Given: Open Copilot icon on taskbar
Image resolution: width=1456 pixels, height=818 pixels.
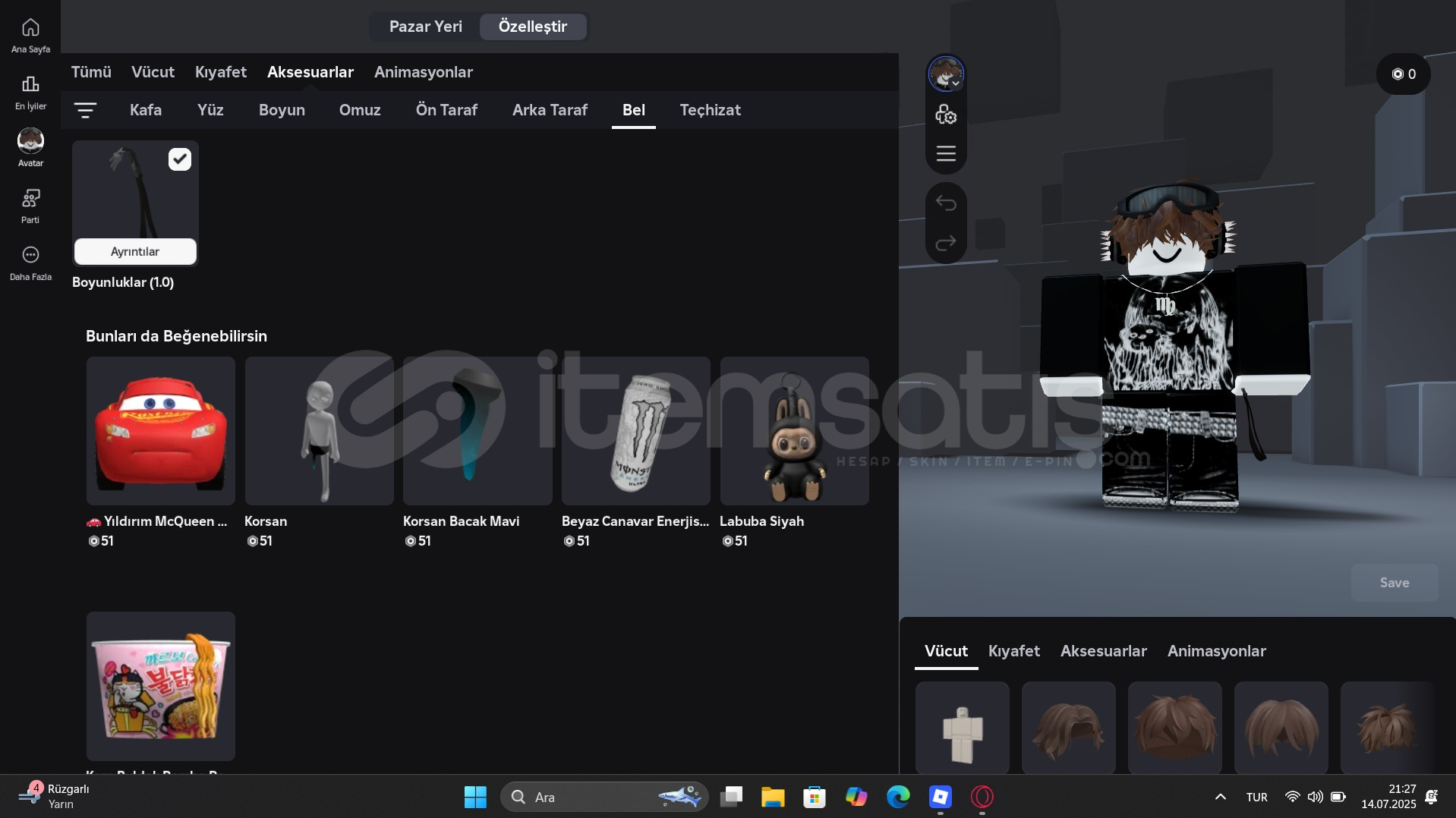Looking at the screenshot, I should [x=856, y=797].
